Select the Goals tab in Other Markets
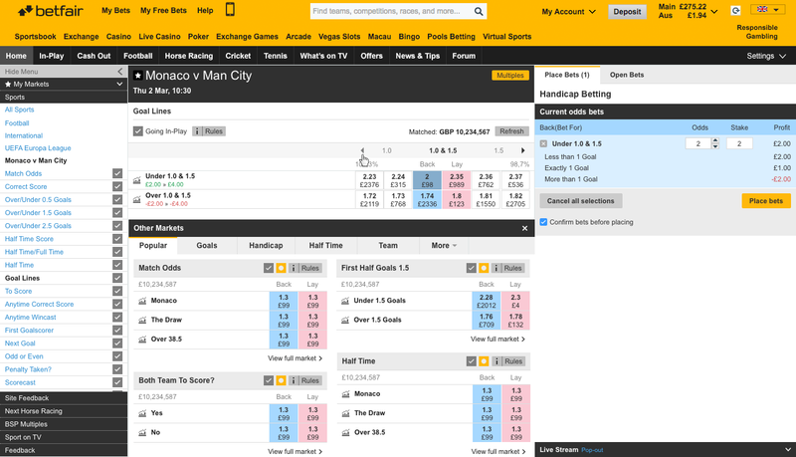Viewport: 796px width, 457px height. click(207, 246)
